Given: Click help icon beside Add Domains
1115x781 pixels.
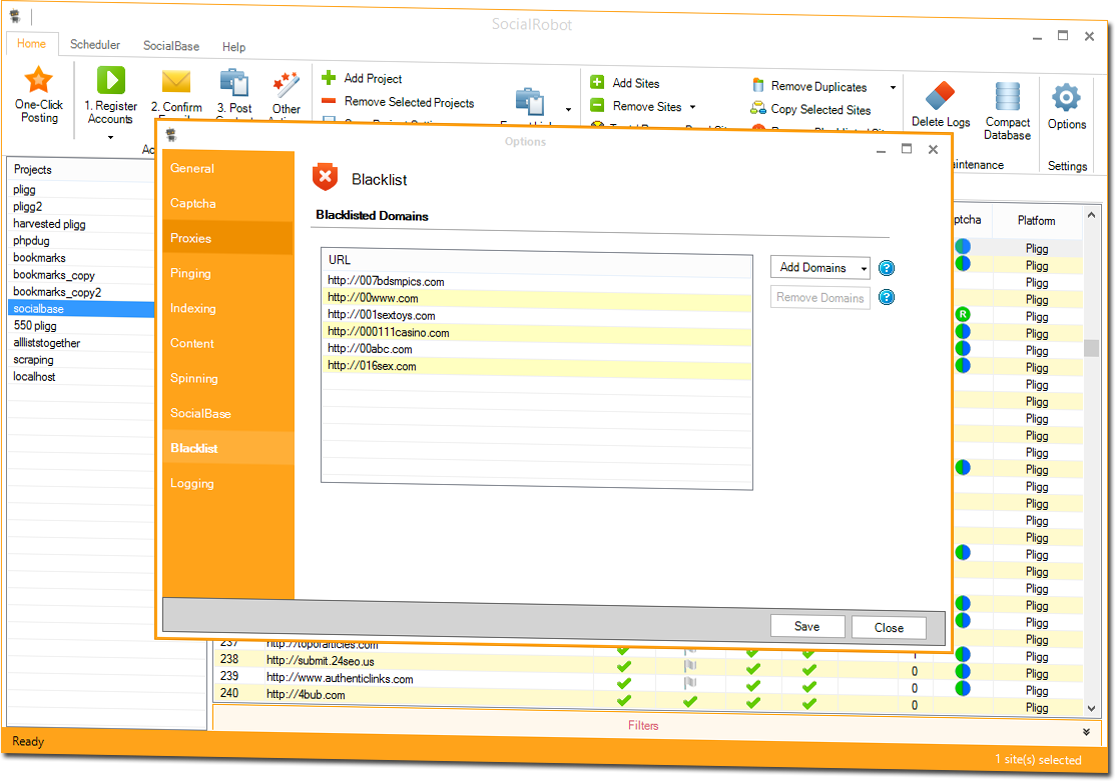Looking at the screenshot, I should 887,268.
